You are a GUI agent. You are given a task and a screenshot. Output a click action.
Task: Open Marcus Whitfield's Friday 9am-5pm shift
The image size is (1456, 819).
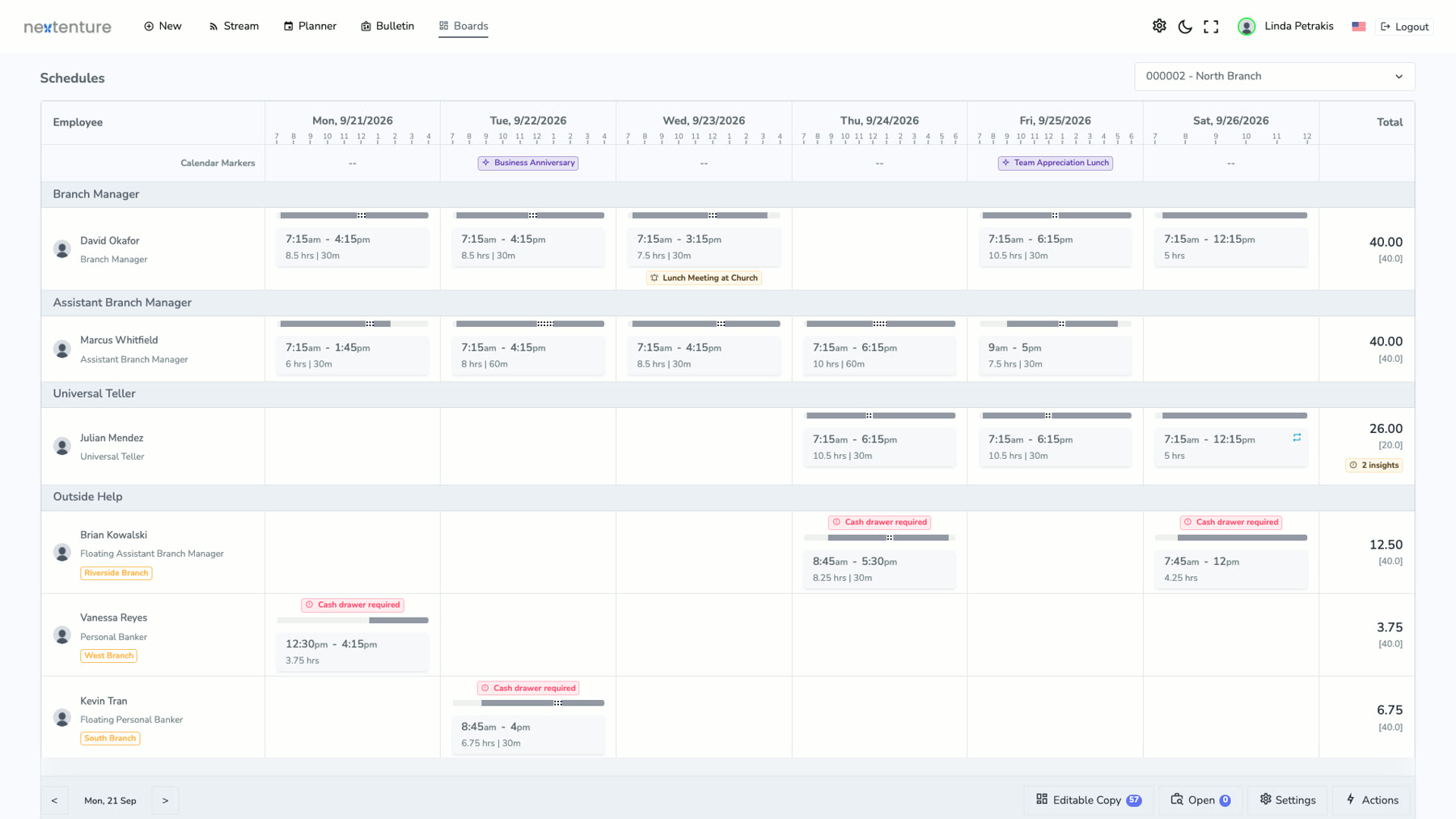click(1056, 355)
